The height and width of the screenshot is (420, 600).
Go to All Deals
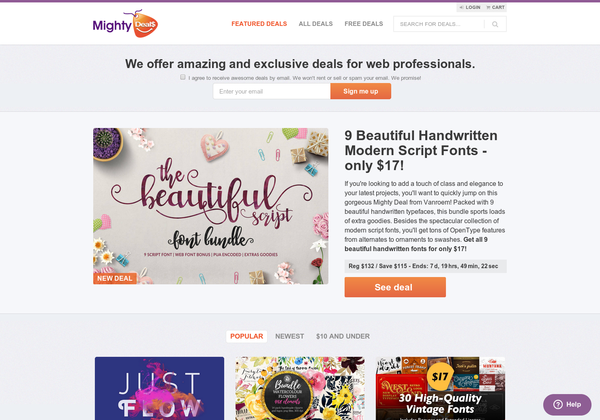coord(316,24)
